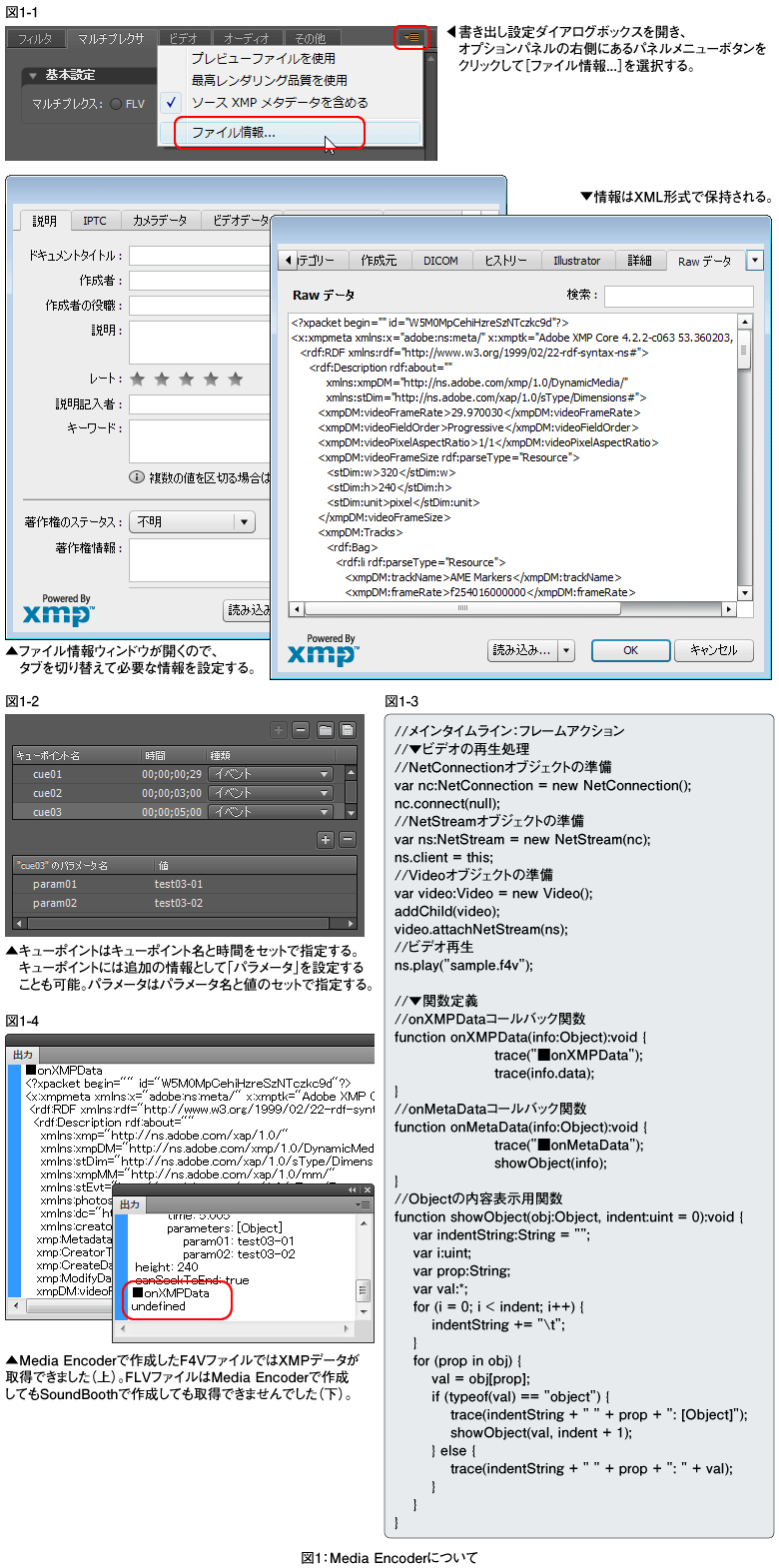Click the Raw data vertical scrollbar thumb
Screen dimensions: 779x1568
coord(744,350)
